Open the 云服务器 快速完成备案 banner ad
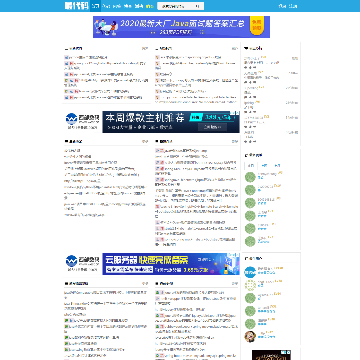360x360 pixels. point(171,264)
